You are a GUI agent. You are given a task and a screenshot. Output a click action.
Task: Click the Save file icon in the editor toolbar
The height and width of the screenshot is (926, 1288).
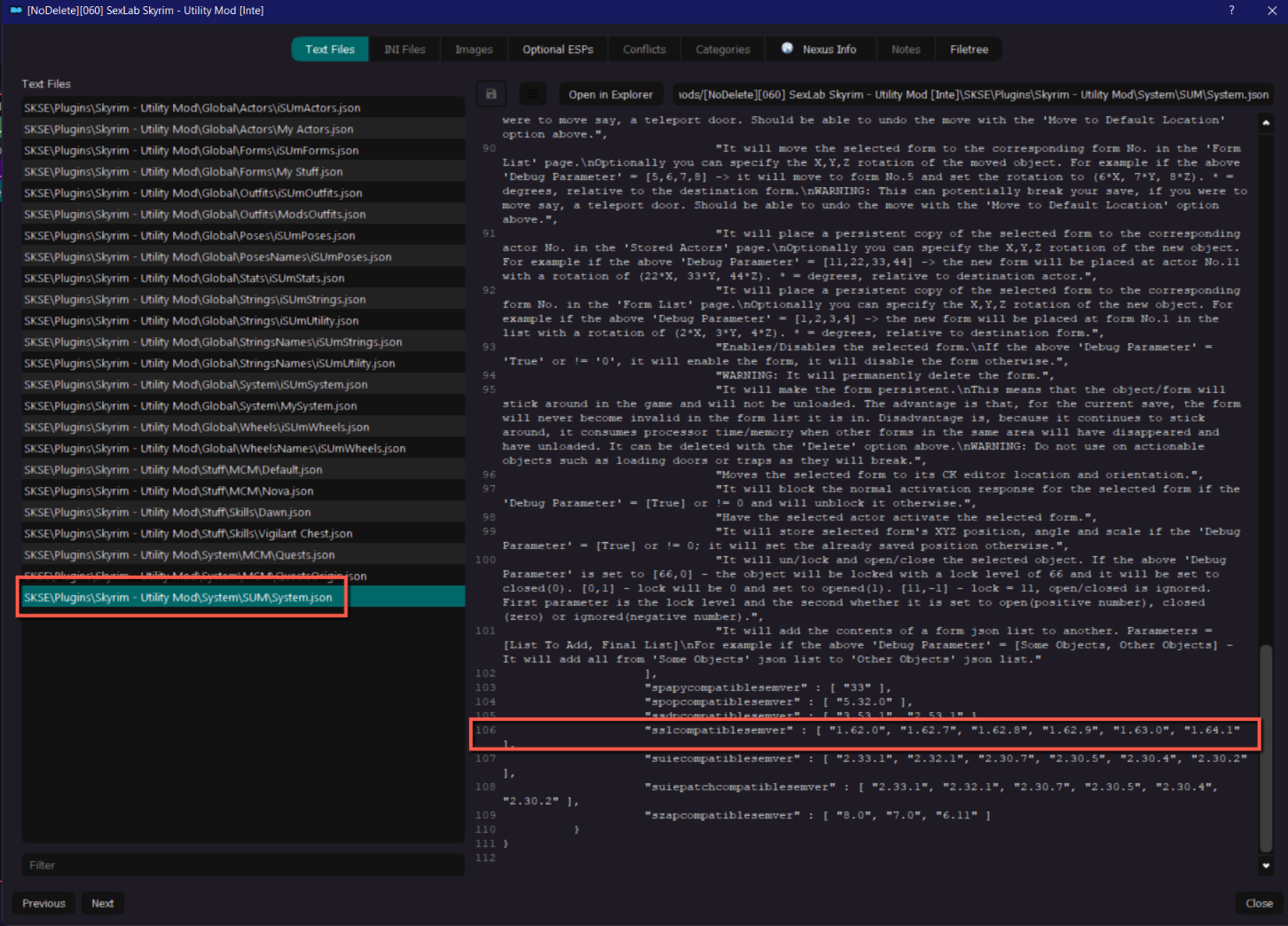tap(491, 94)
